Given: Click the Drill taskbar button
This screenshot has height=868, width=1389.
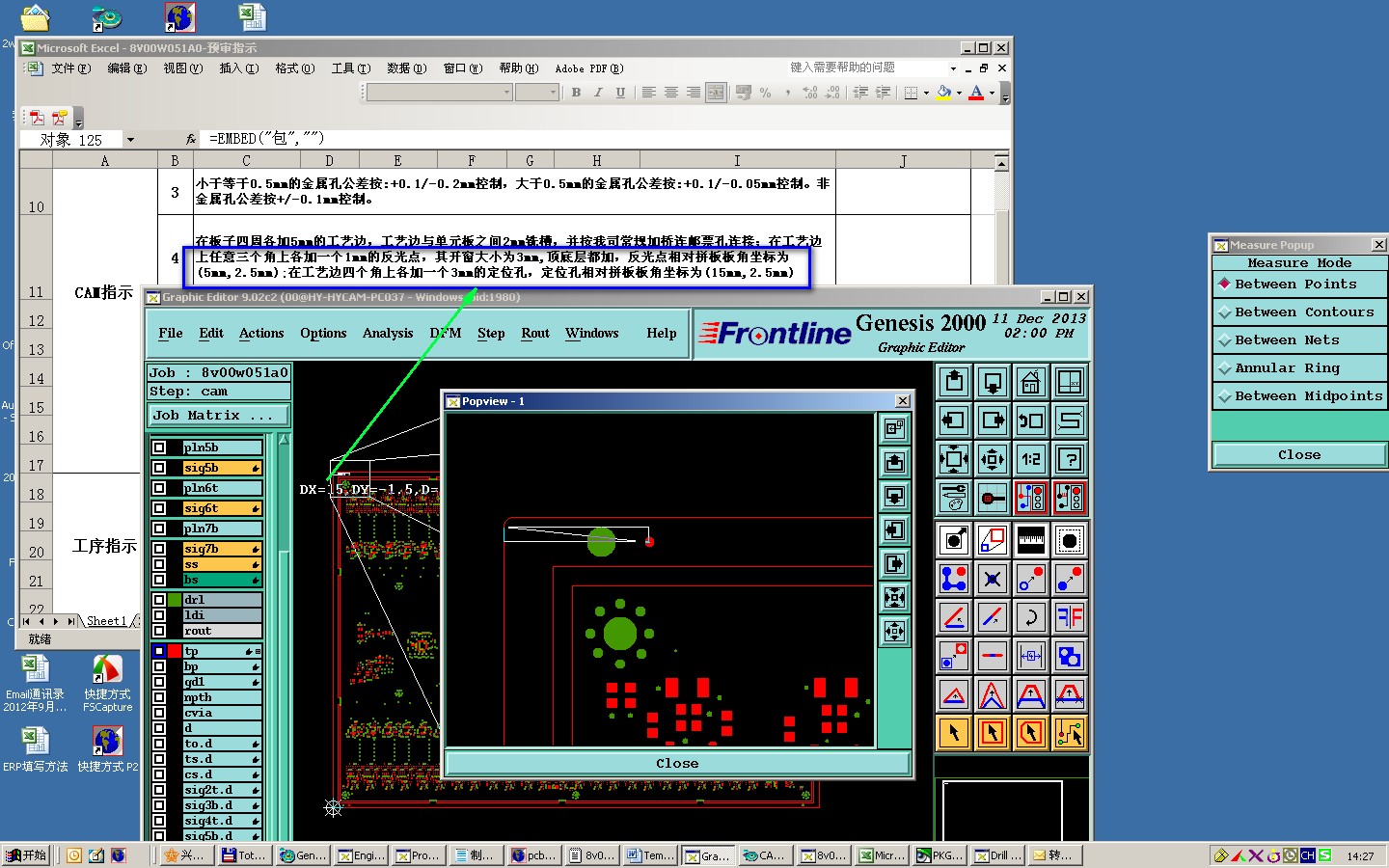Looking at the screenshot, I should pos(998,855).
